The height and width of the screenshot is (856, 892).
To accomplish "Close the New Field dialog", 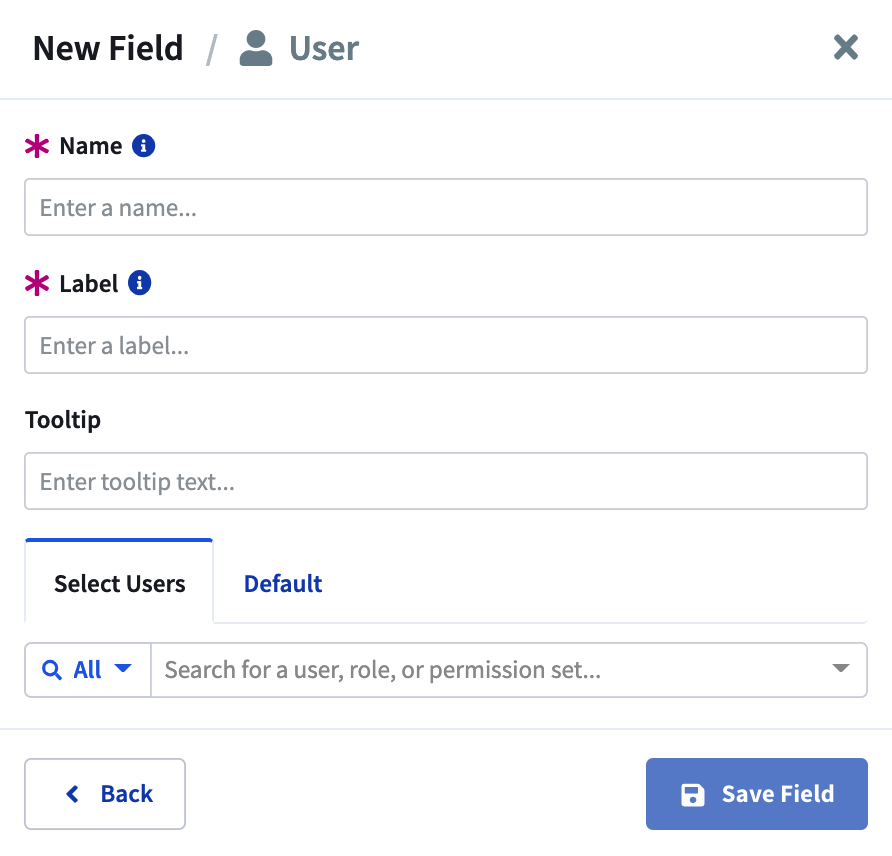I will pyautogui.click(x=845, y=47).
